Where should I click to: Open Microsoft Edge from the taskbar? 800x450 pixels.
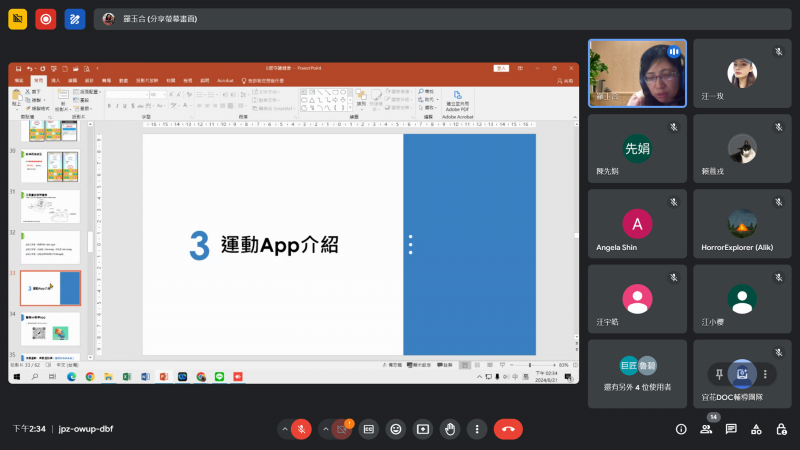[x=71, y=377]
